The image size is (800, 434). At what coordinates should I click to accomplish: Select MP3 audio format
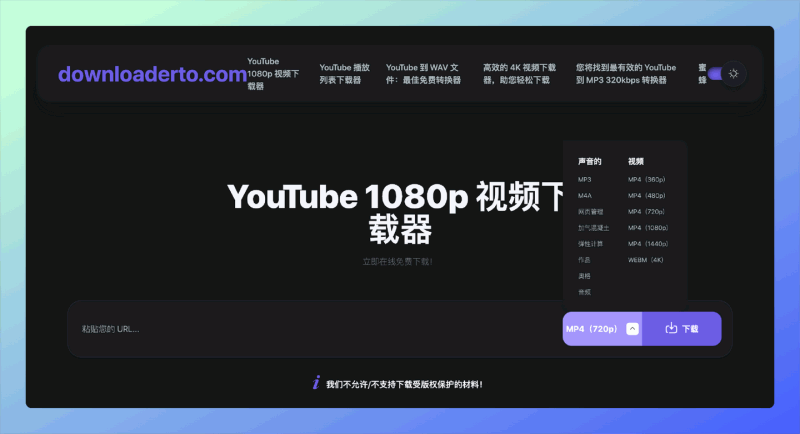pyautogui.click(x=585, y=180)
